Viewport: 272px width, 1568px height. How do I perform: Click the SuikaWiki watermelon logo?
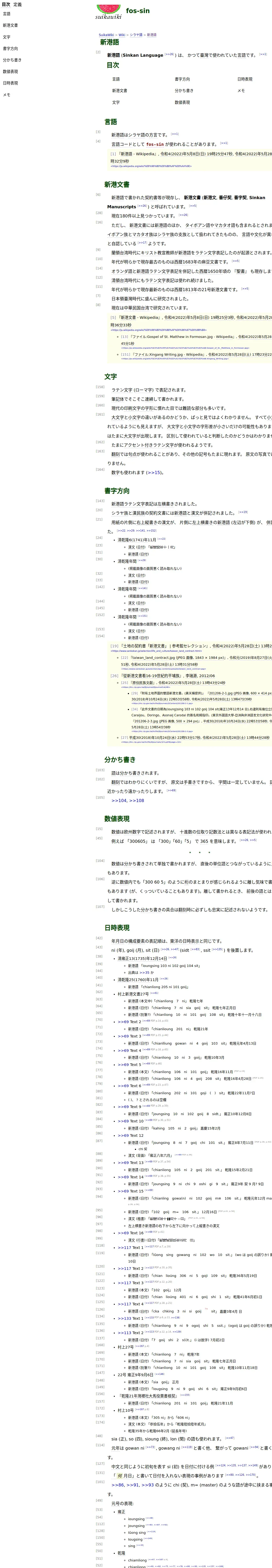pos(108,12)
